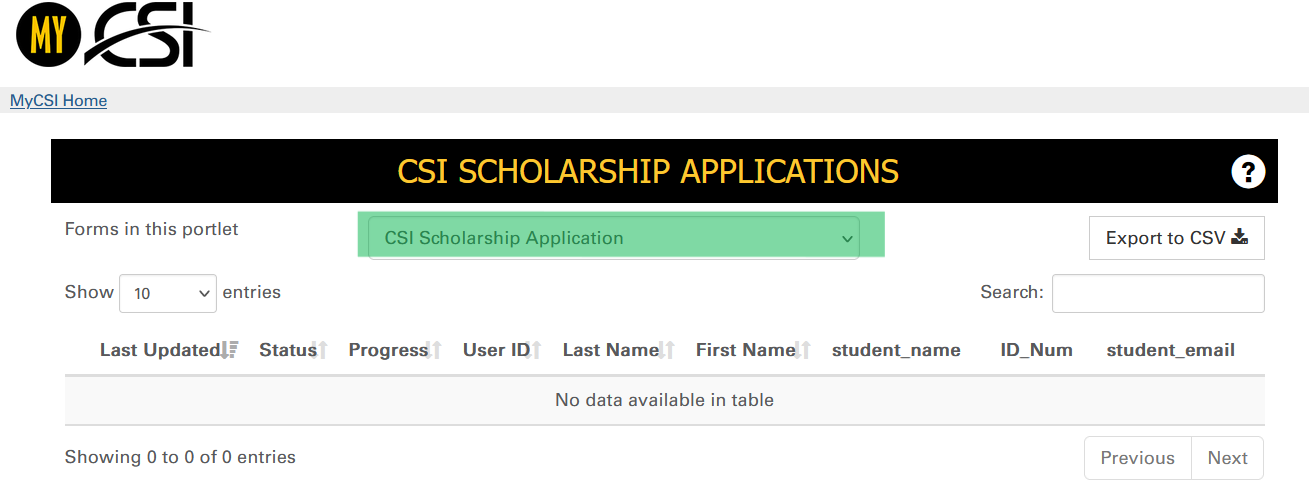The height and width of the screenshot is (496, 1309).
Task: Click the Export to CSV button
Action: tap(1176, 238)
